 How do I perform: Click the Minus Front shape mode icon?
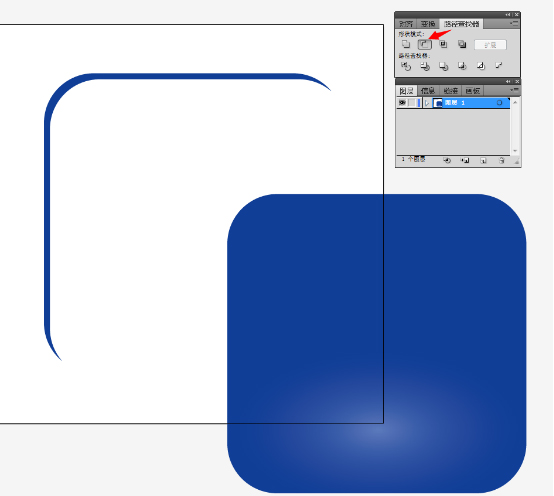[424, 44]
